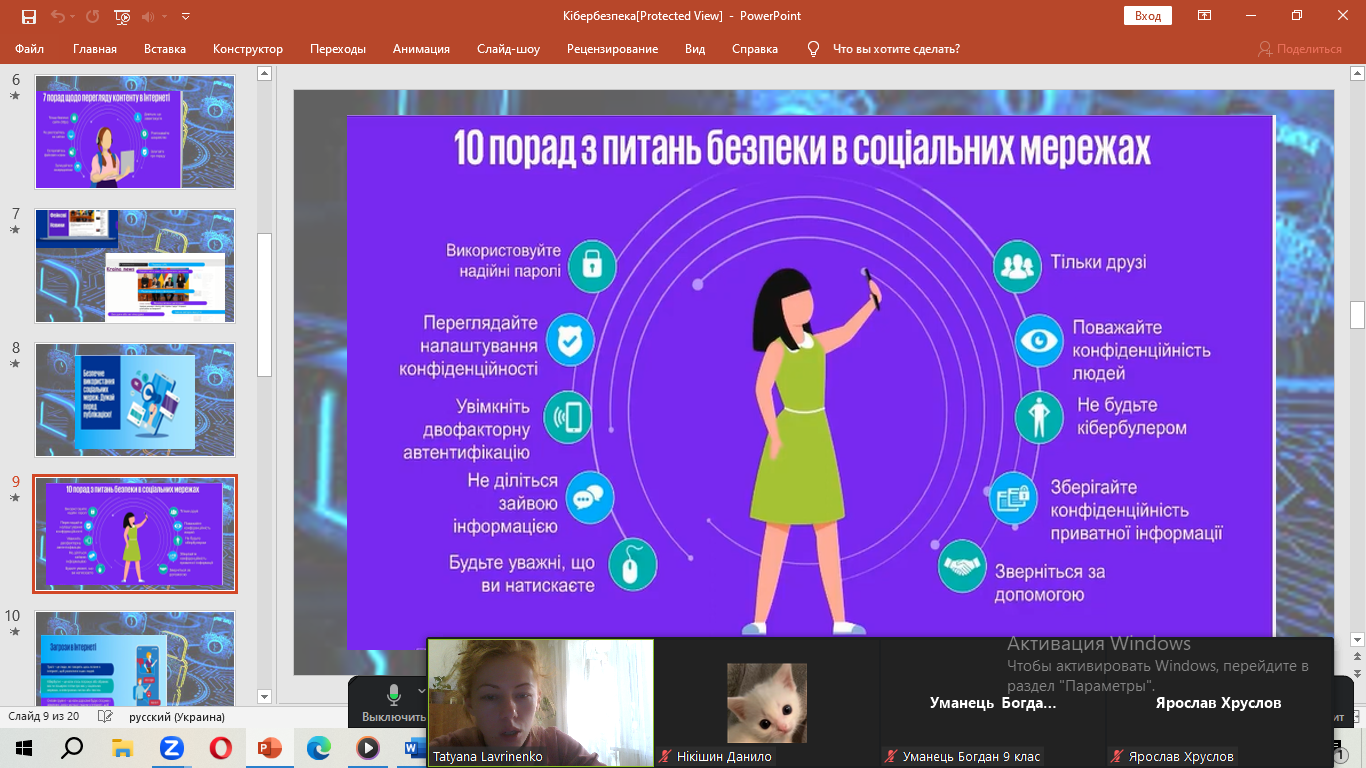Switch to Слайд-шоу tab

coord(508,48)
